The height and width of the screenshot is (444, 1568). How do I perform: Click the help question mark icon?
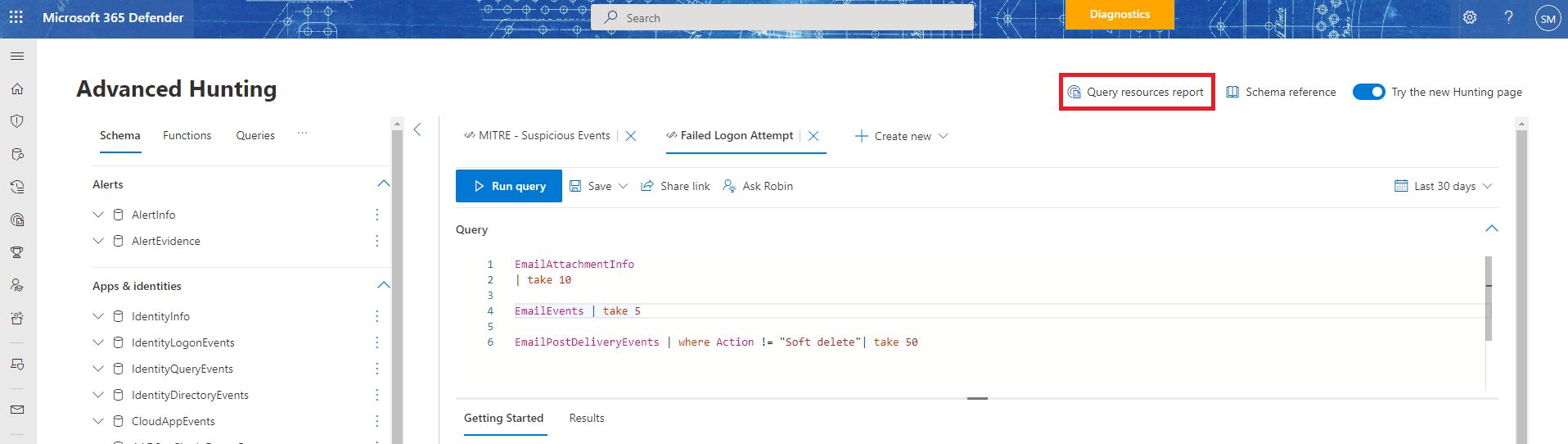click(1508, 17)
